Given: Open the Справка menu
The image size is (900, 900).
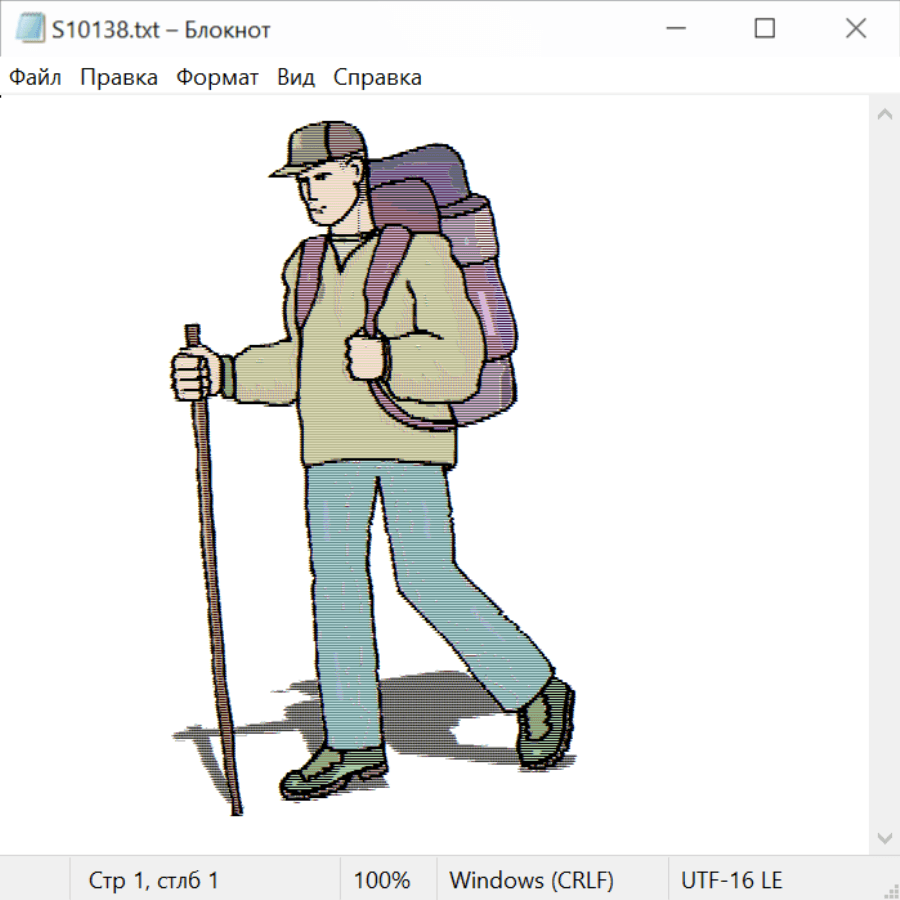Looking at the screenshot, I should (x=377, y=77).
